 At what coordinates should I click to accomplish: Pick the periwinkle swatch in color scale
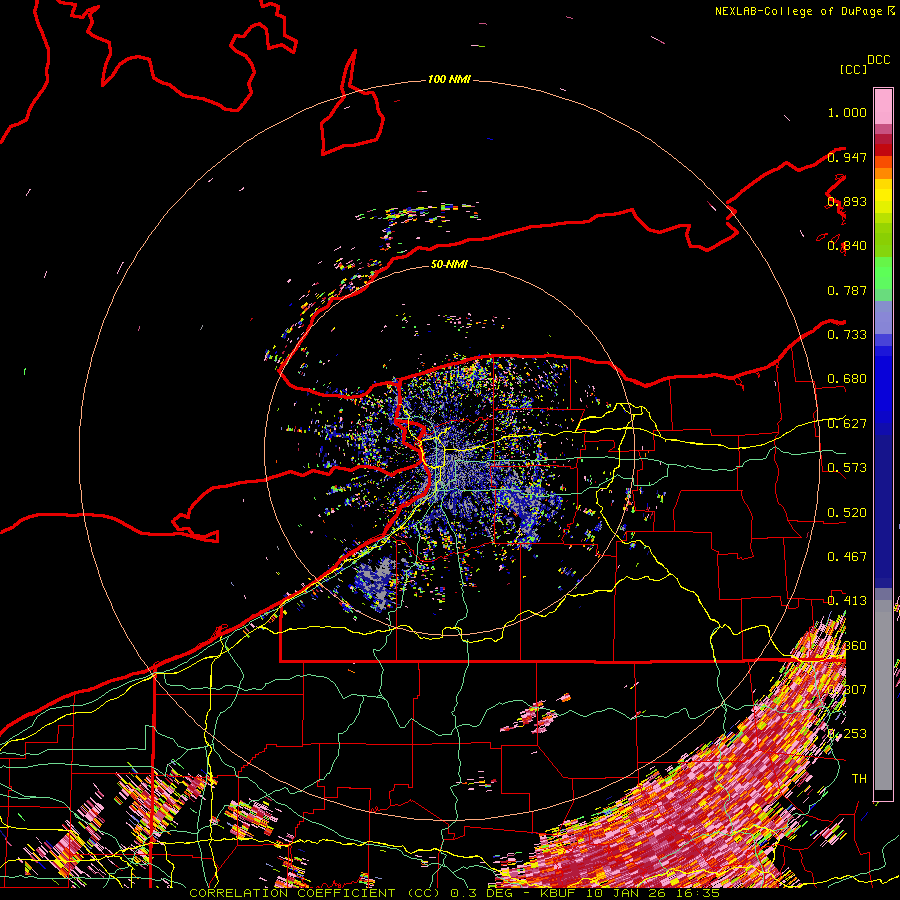click(883, 317)
